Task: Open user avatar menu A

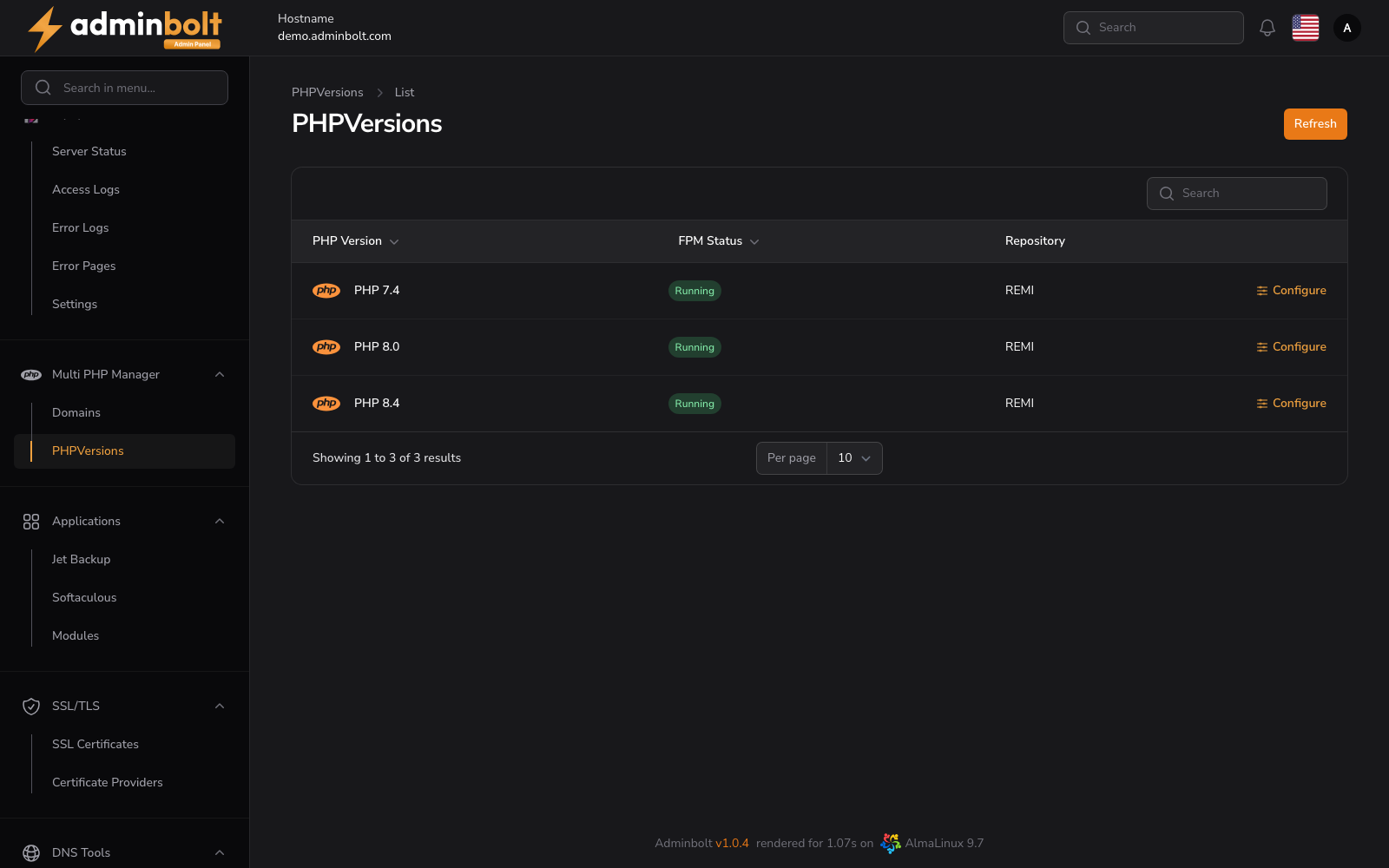Action: tap(1347, 28)
